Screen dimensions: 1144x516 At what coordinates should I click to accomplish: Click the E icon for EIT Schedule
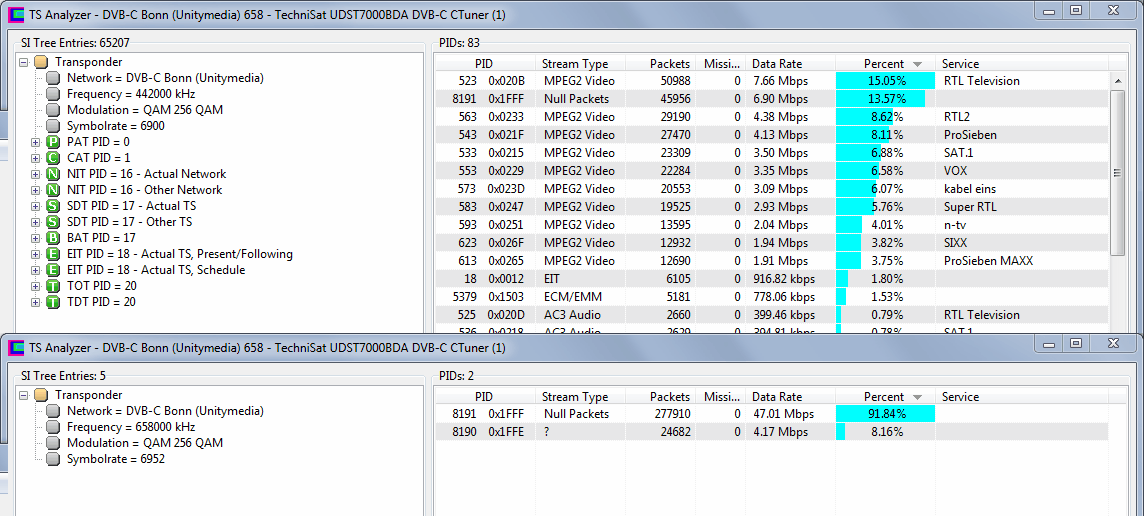pos(53,270)
